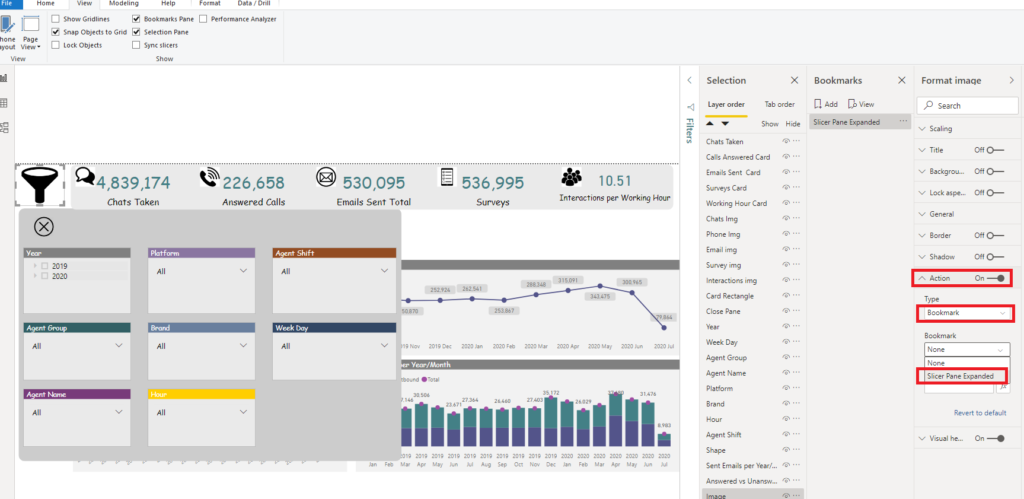Open the Modeling ribbon tab

[x=123, y=3]
